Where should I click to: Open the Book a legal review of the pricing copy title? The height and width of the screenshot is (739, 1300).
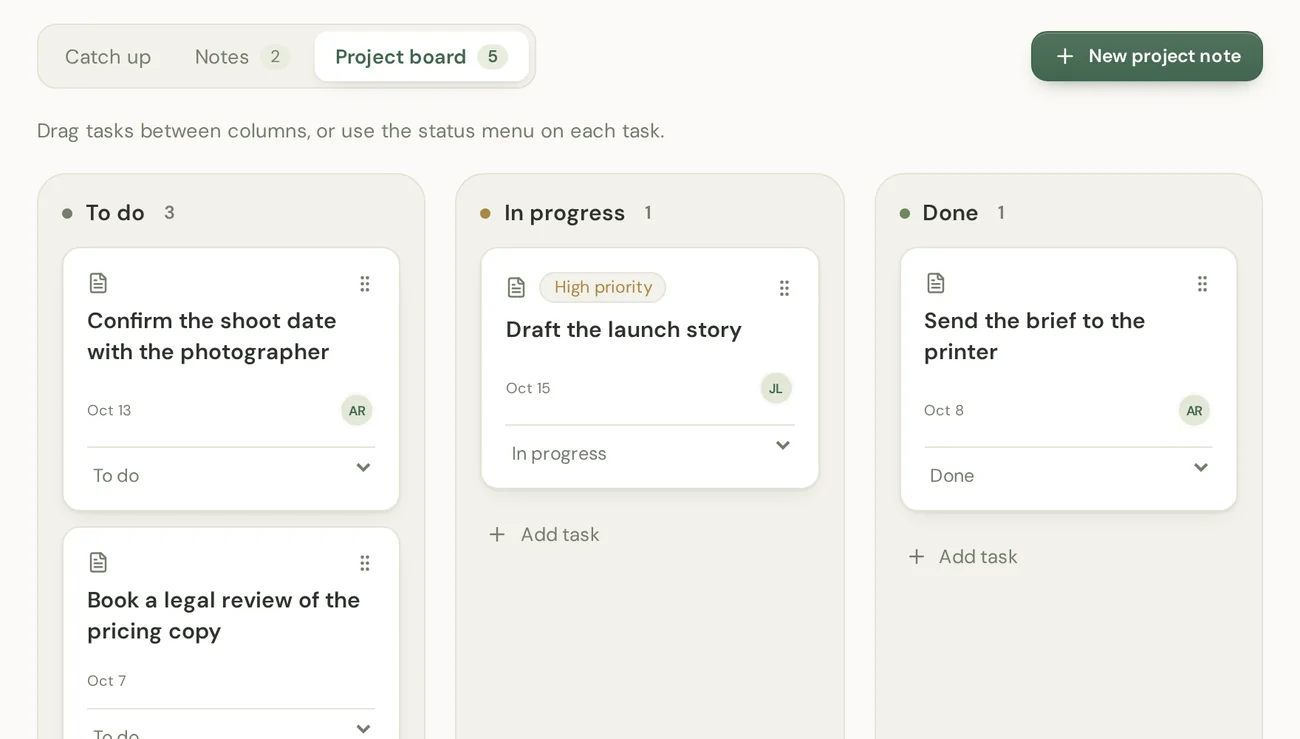224,615
